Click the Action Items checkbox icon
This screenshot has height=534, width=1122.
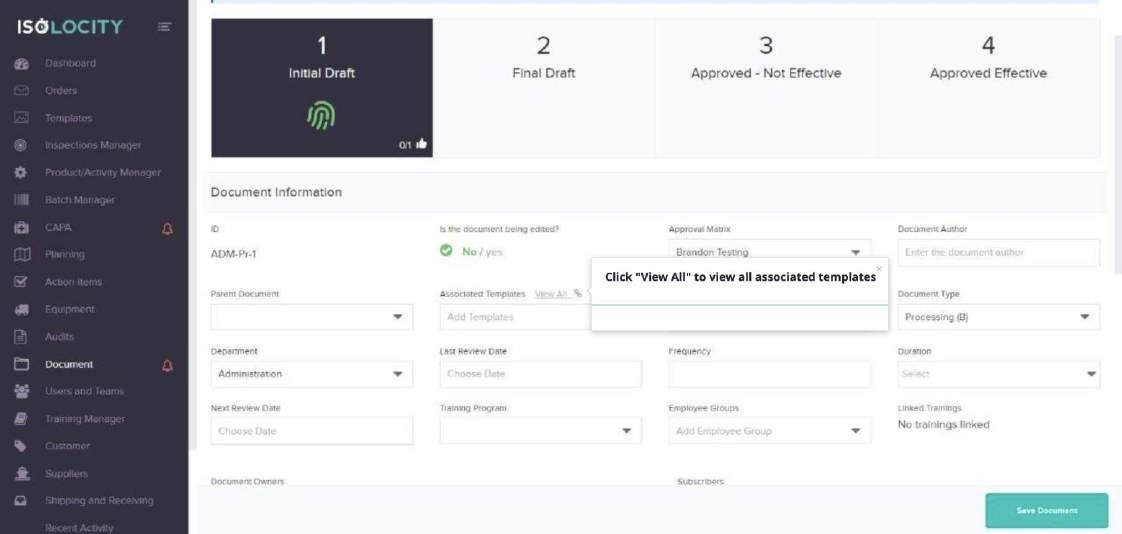coord(21,282)
